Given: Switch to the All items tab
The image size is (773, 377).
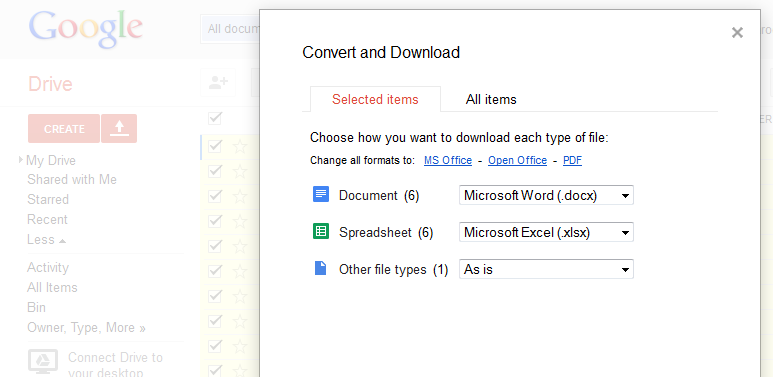Looking at the screenshot, I should 491,100.
